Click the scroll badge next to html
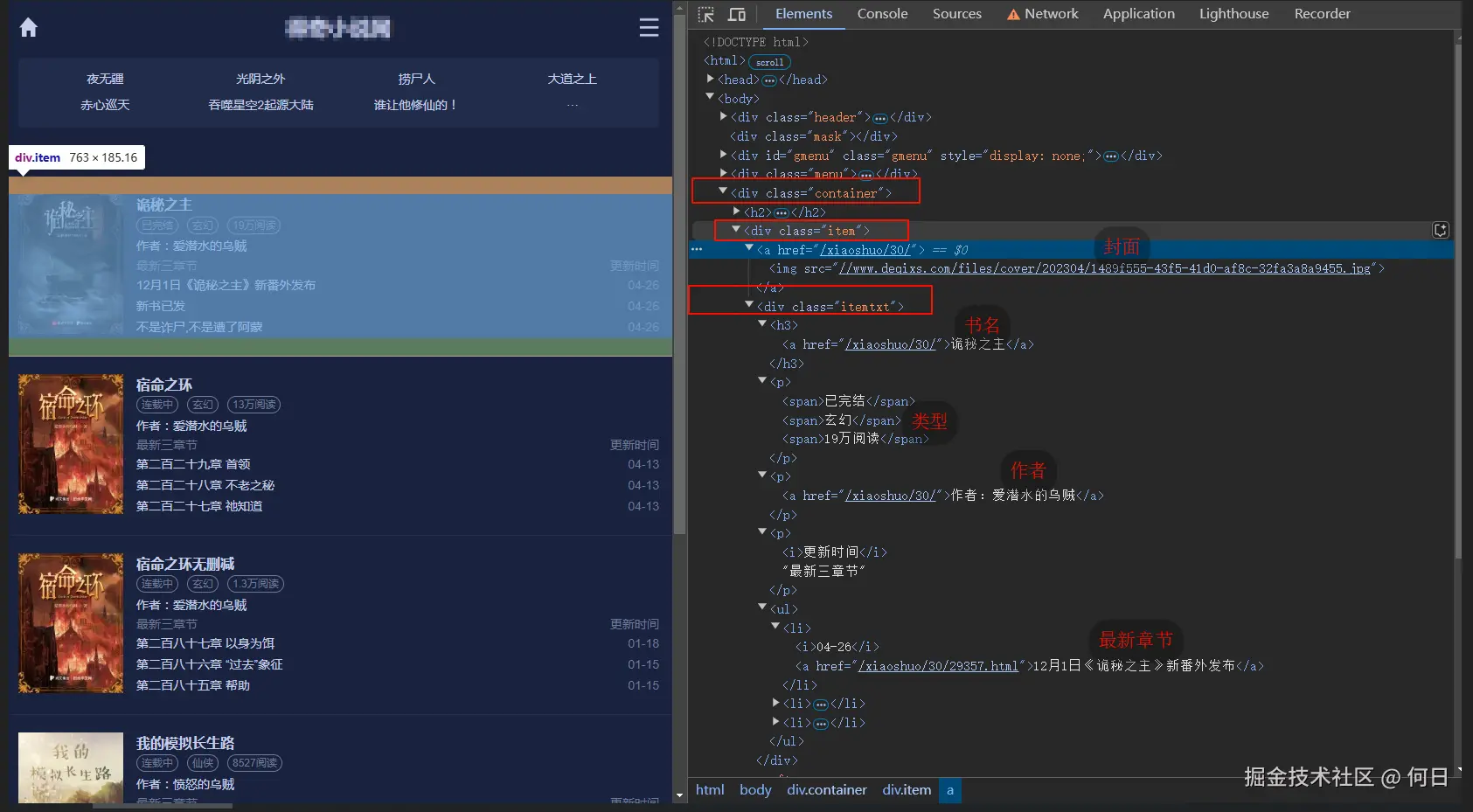Viewport: 1473px width, 812px height. [x=770, y=62]
